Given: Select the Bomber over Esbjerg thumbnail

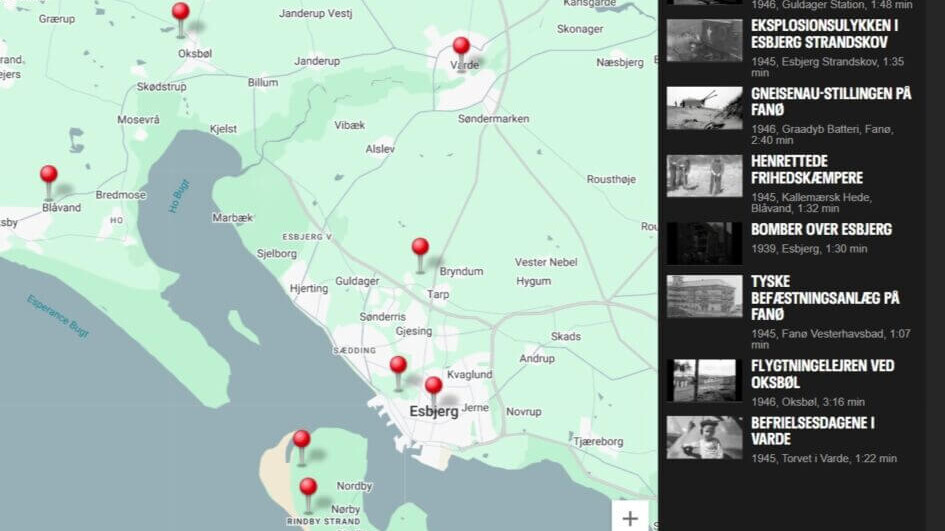Looking at the screenshot, I should [x=704, y=243].
